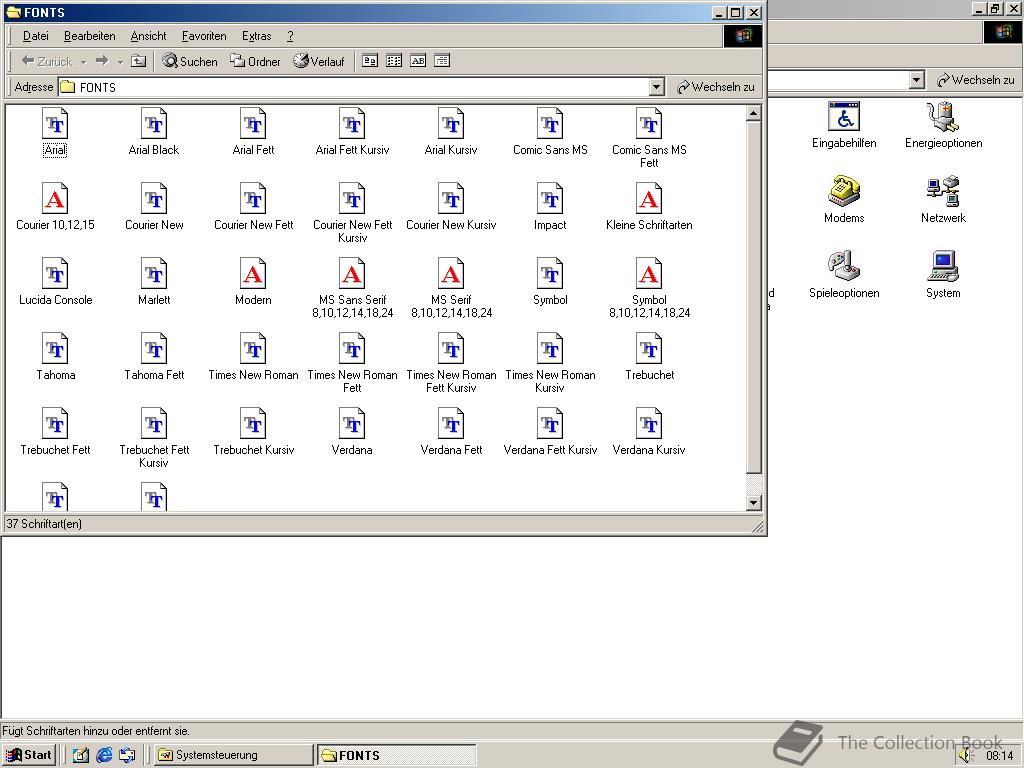Select the Symbol TrueType font icon
The width and height of the screenshot is (1024, 768).
550,274
